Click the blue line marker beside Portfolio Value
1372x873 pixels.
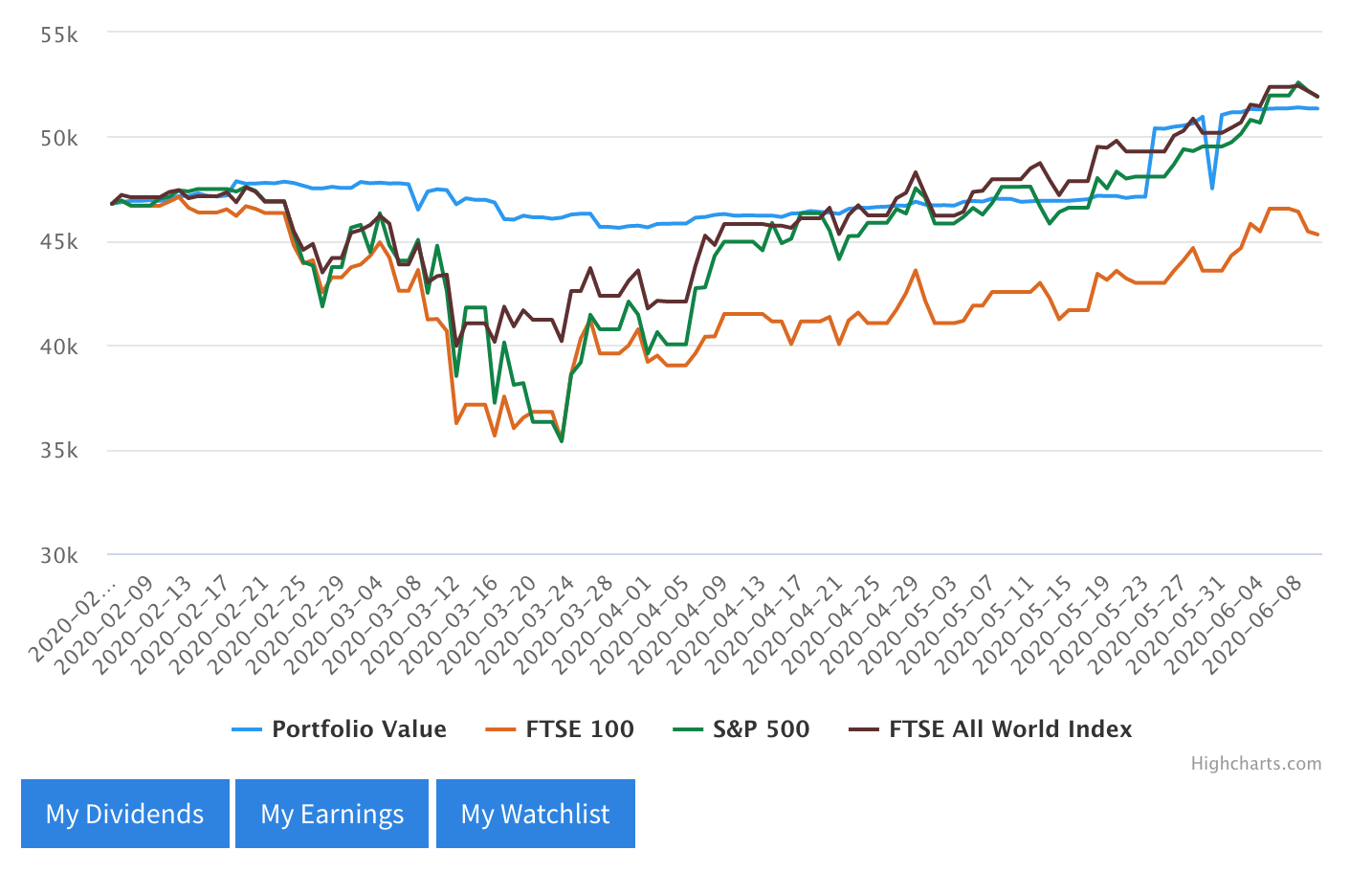[247, 728]
